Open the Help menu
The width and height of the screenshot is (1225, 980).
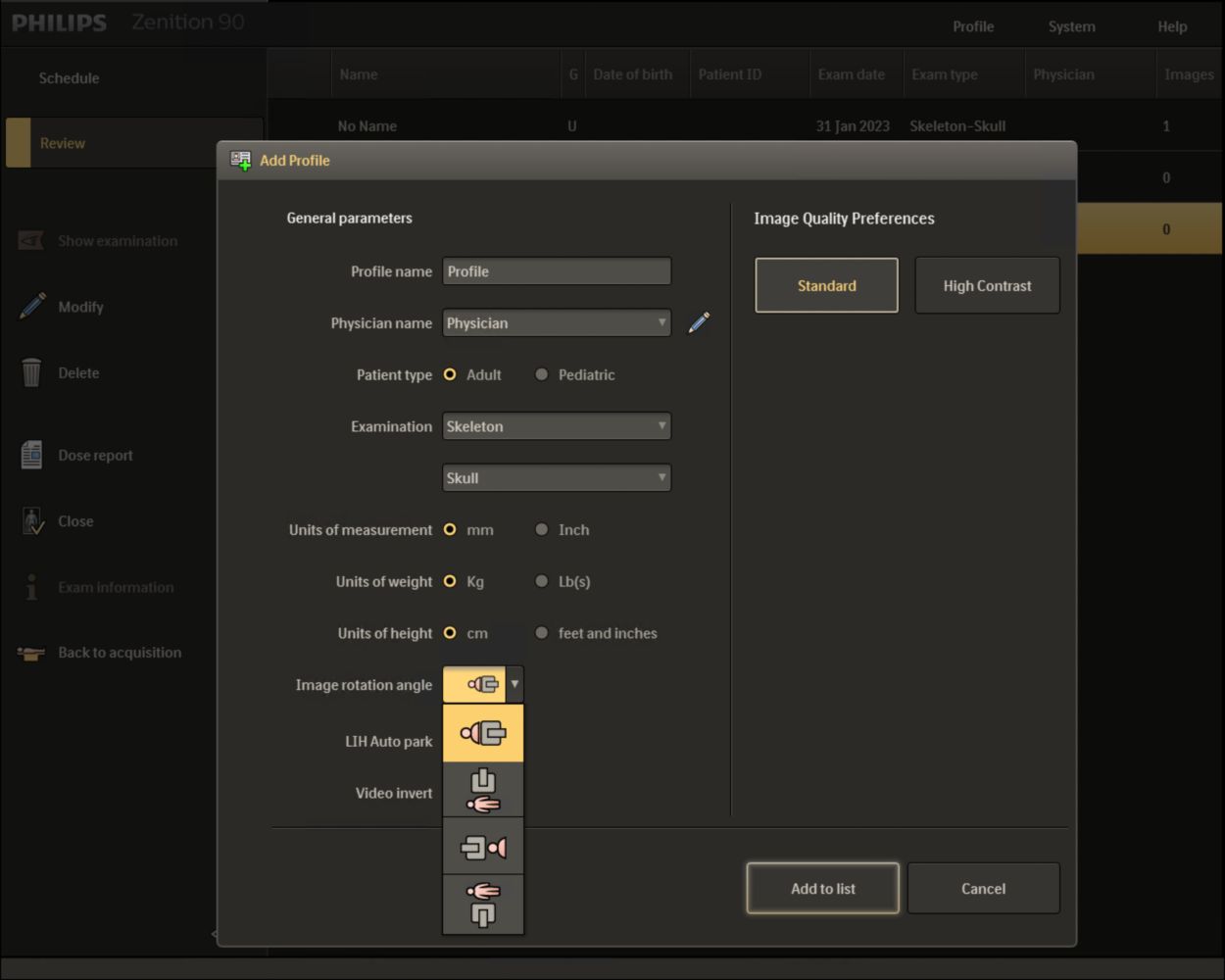pyautogui.click(x=1172, y=26)
